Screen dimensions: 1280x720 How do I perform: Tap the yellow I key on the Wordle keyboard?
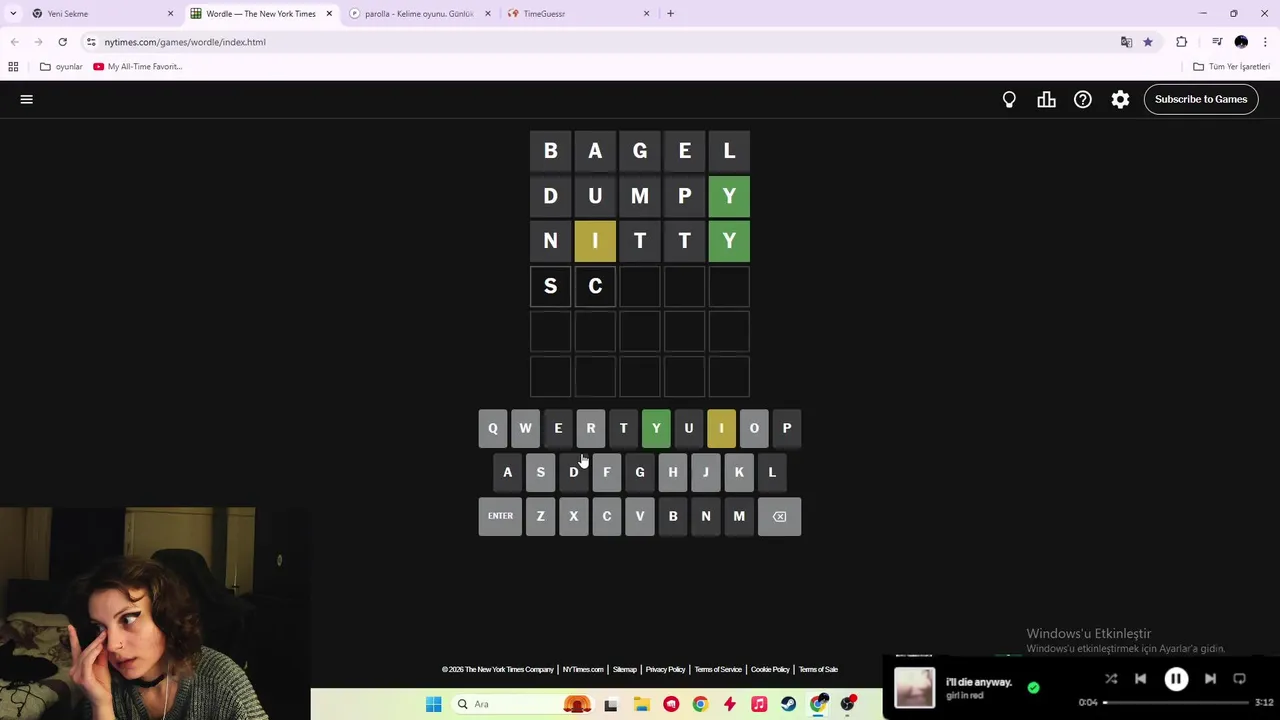tap(721, 428)
